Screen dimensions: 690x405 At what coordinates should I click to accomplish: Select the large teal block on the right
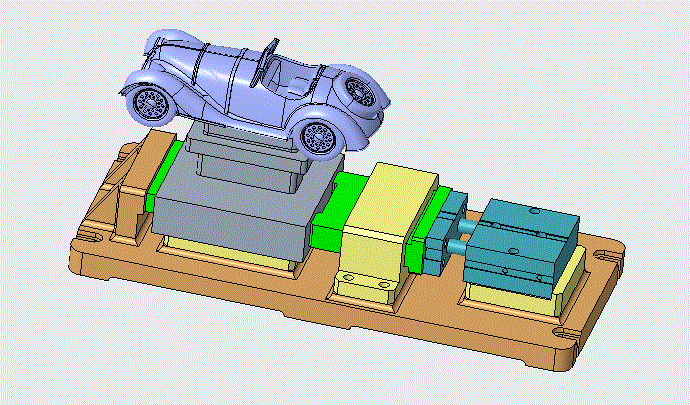(x=524, y=247)
